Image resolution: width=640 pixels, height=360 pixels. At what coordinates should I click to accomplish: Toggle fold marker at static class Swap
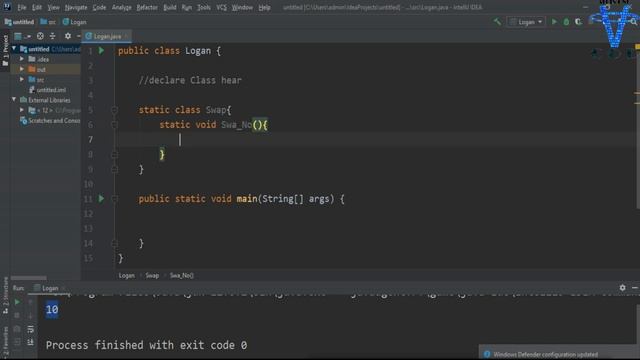(115, 110)
